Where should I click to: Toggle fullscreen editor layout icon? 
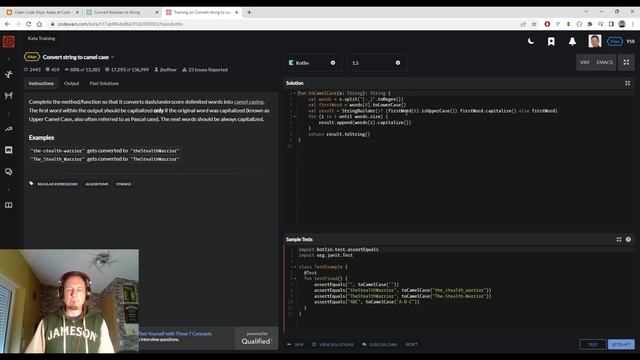pos(626,62)
